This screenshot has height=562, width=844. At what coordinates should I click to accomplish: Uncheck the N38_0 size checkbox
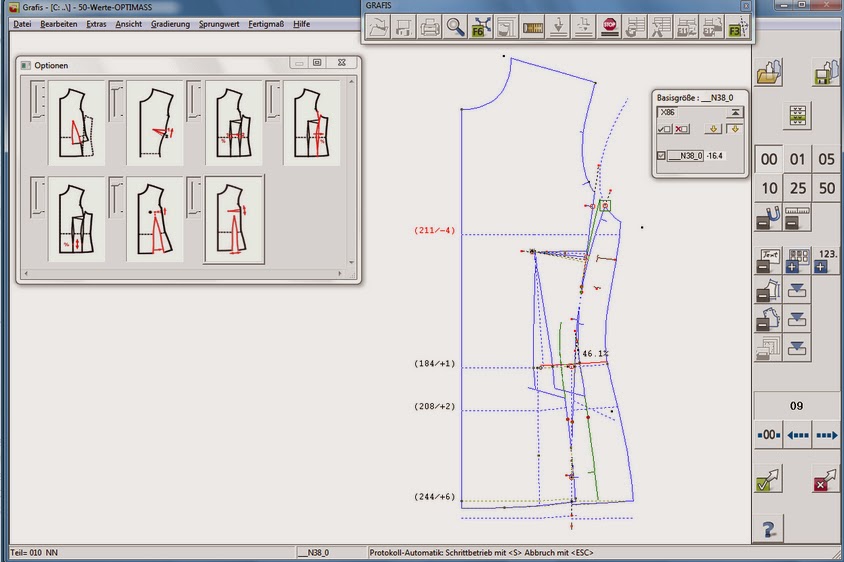(662, 156)
